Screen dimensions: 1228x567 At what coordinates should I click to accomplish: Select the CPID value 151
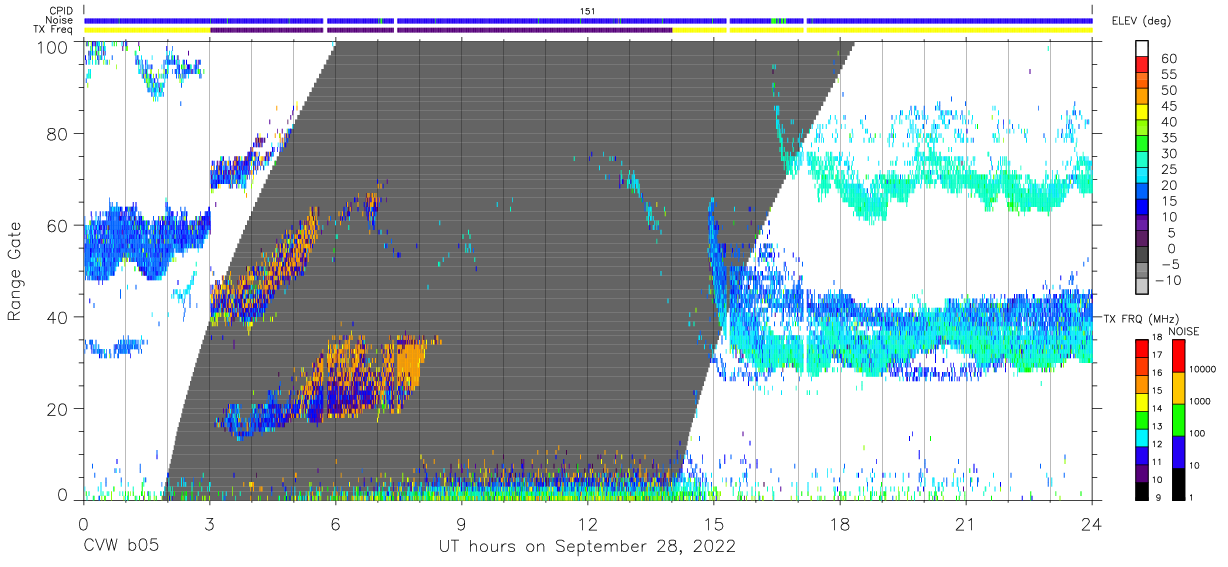tap(588, 10)
